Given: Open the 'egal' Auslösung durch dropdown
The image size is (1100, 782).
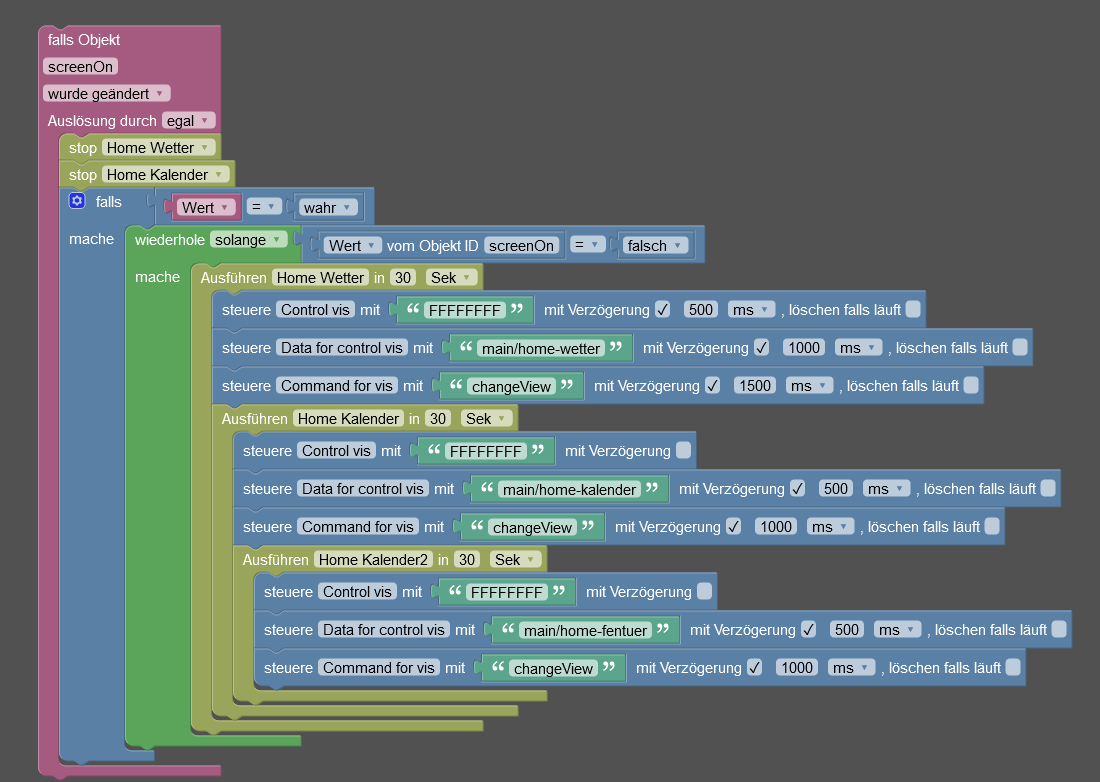Looking at the screenshot, I should coord(188,121).
